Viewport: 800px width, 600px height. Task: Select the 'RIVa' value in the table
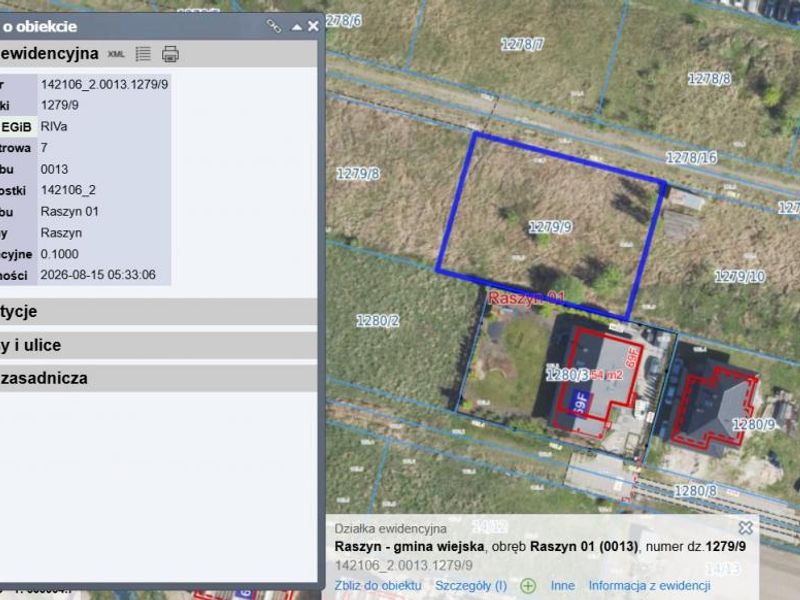54,127
